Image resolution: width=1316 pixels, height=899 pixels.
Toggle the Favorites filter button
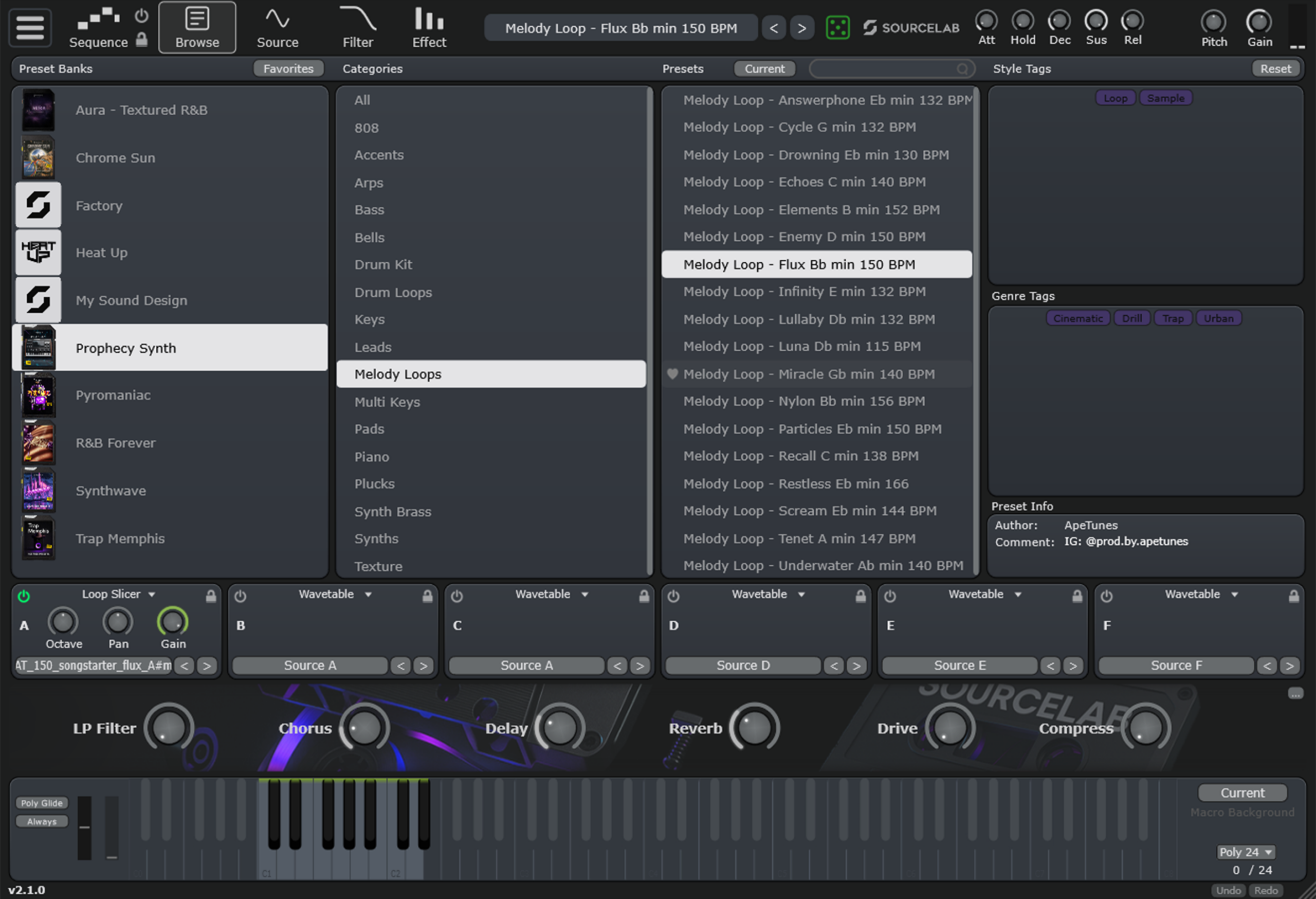tap(288, 68)
